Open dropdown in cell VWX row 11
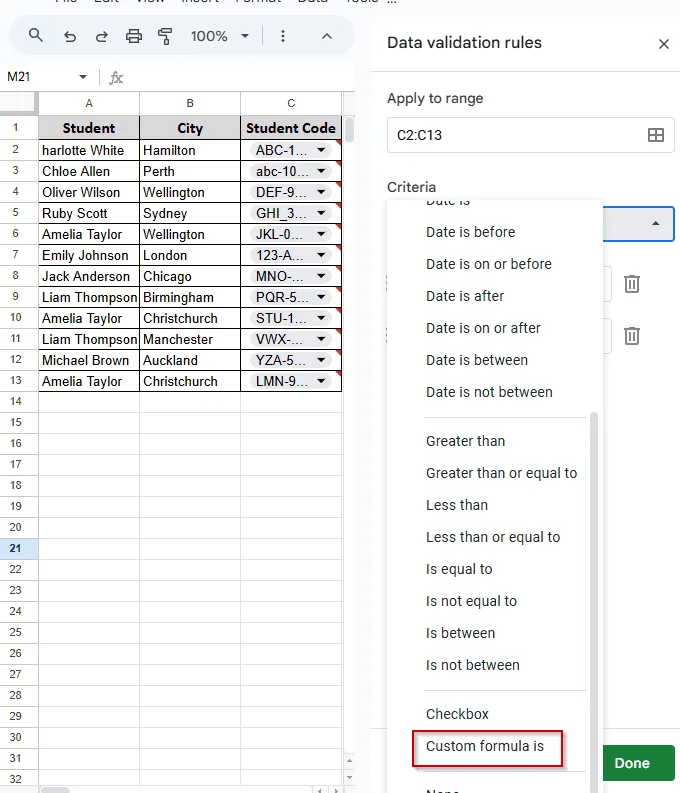The height and width of the screenshot is (793, 680). (x=321, y=339)
